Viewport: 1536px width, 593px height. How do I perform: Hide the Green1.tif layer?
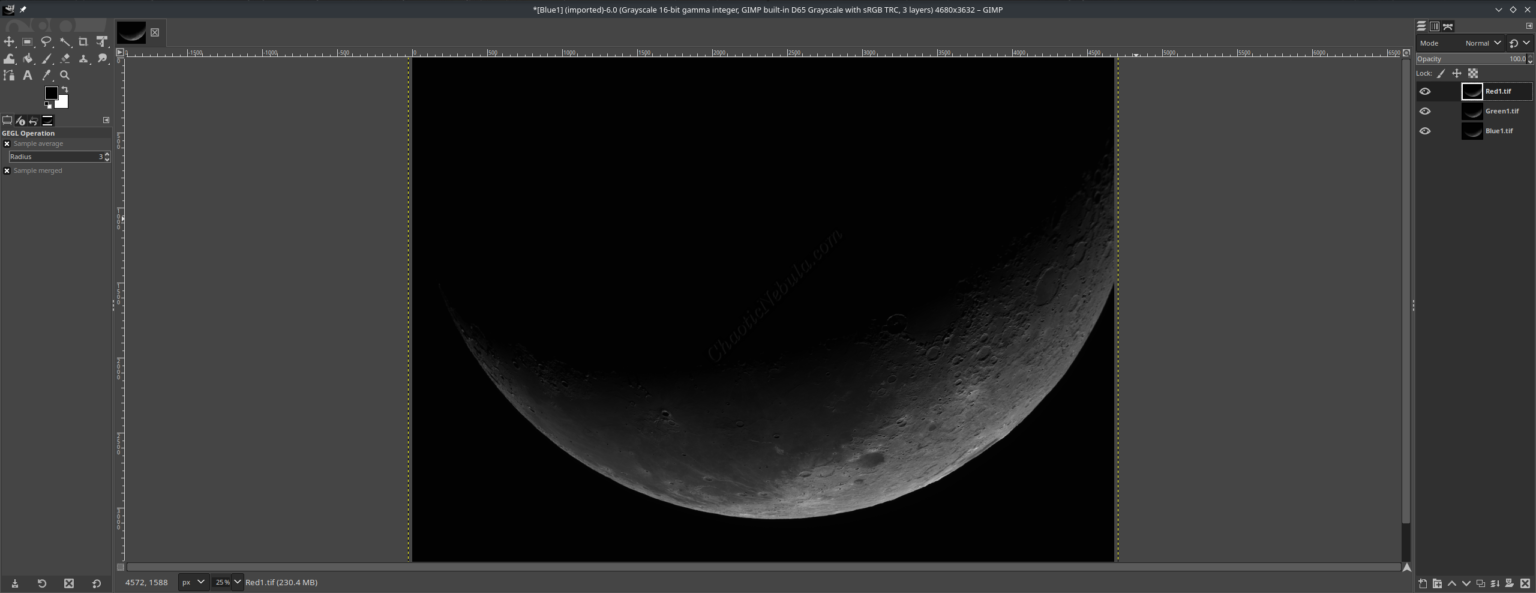pos(1425,110)
